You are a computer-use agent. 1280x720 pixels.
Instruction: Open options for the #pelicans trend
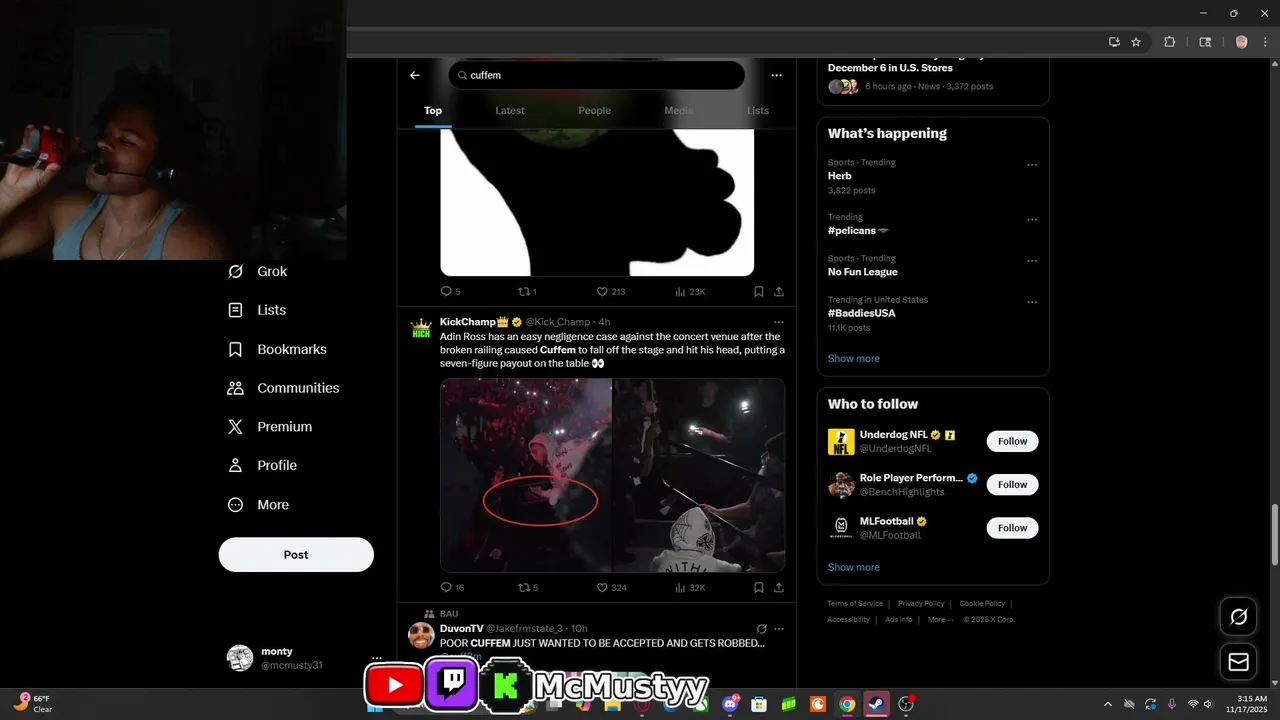(1032, 219)
